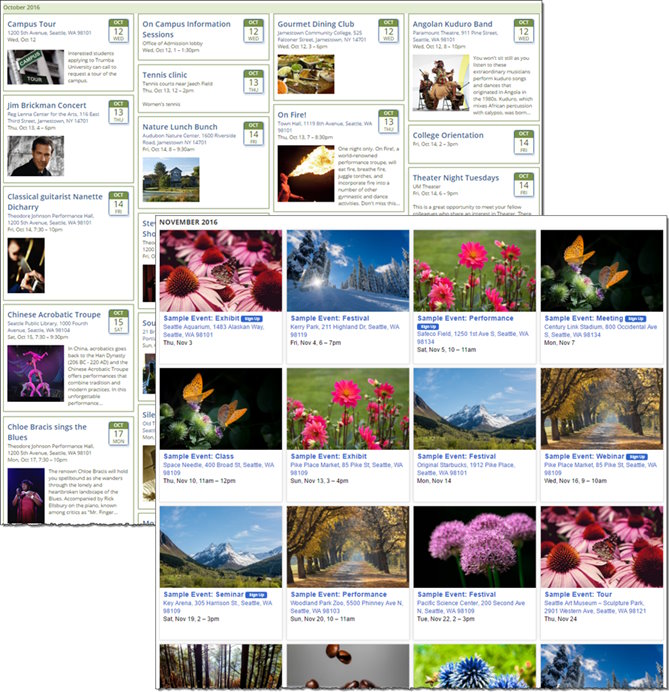Open Sample Event: Tour title
This screenshot has height=692, width=669.
[578, 594]
